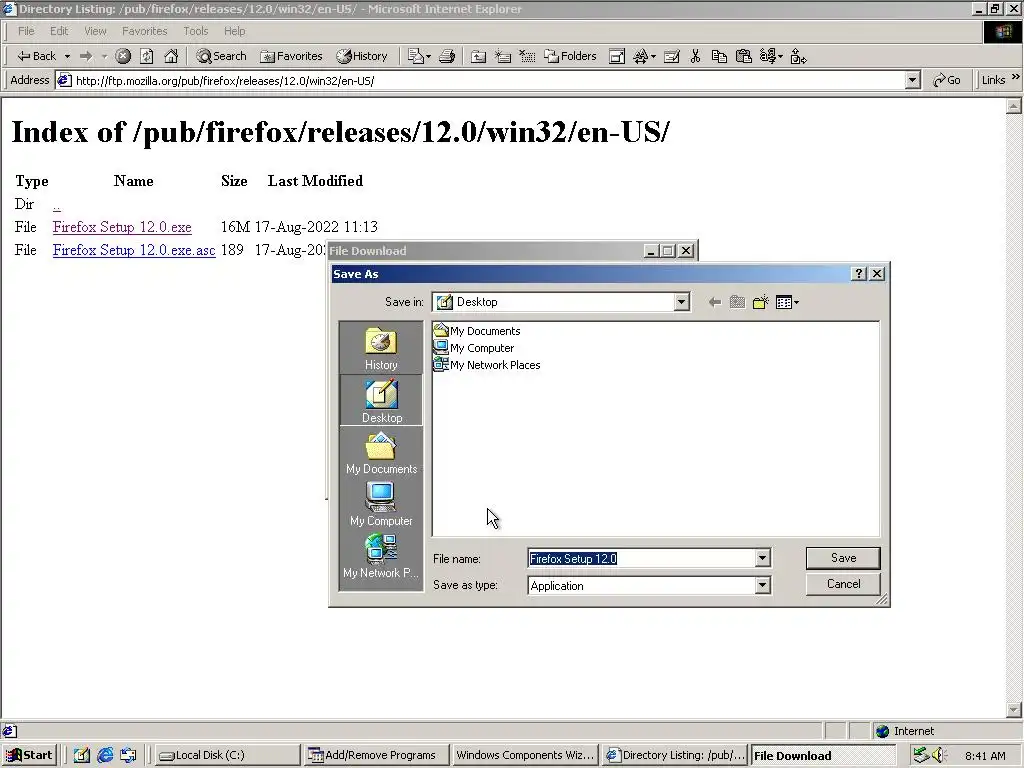Open the File menu

click(26, 31)
